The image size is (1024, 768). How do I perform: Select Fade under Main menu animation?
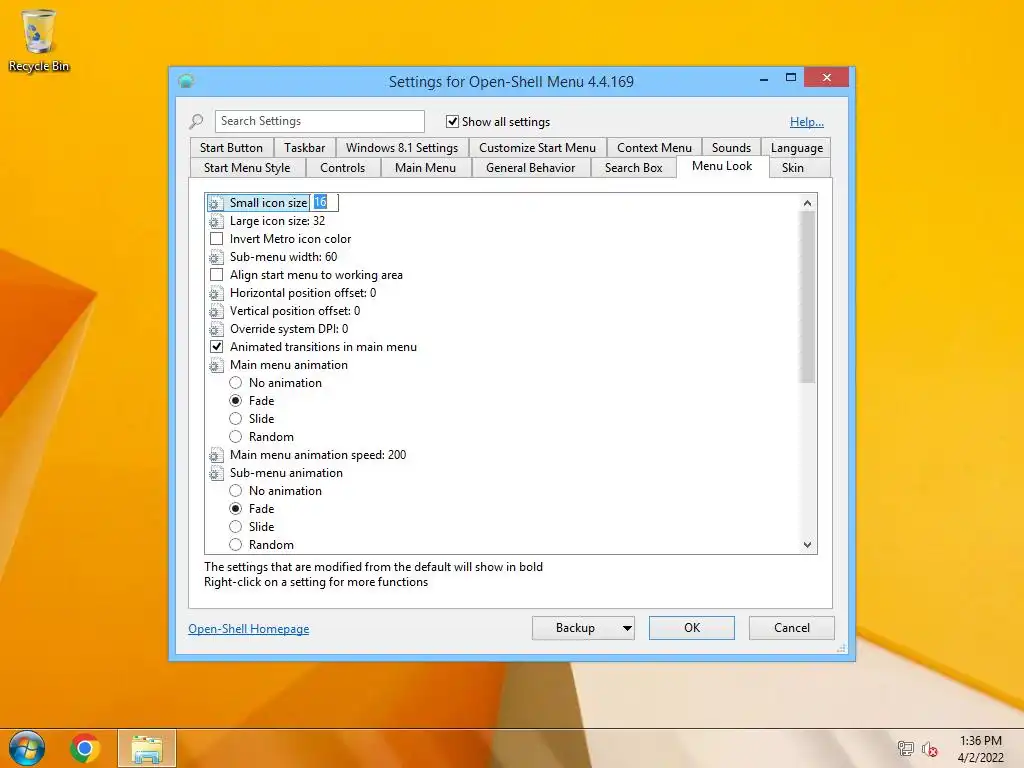236,401
